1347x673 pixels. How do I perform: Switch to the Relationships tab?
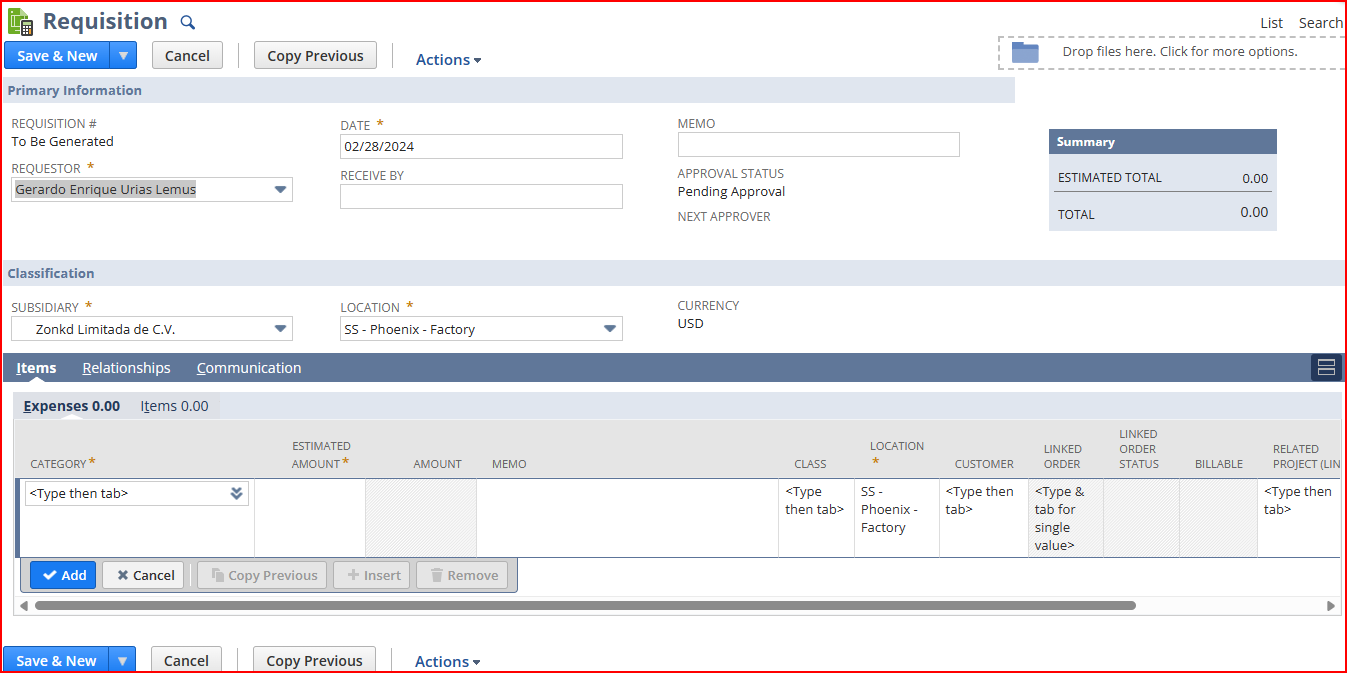(x=126, y=368)
